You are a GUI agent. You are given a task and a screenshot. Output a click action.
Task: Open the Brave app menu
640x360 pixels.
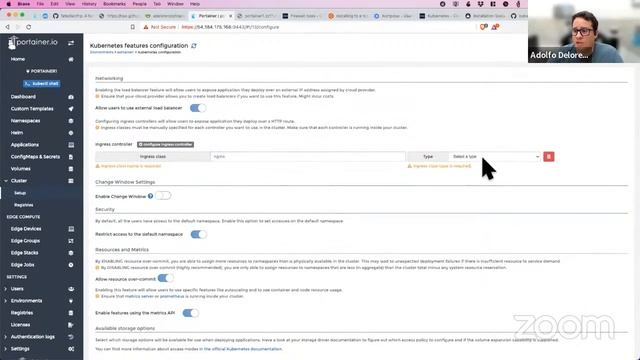(x=24, y=4)
